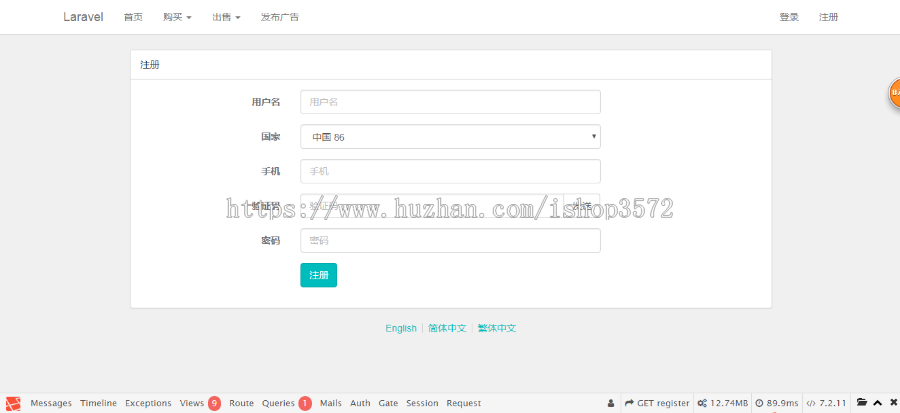Focus the 手机 phone input
The image size is (900, 413).
point(450,172)
